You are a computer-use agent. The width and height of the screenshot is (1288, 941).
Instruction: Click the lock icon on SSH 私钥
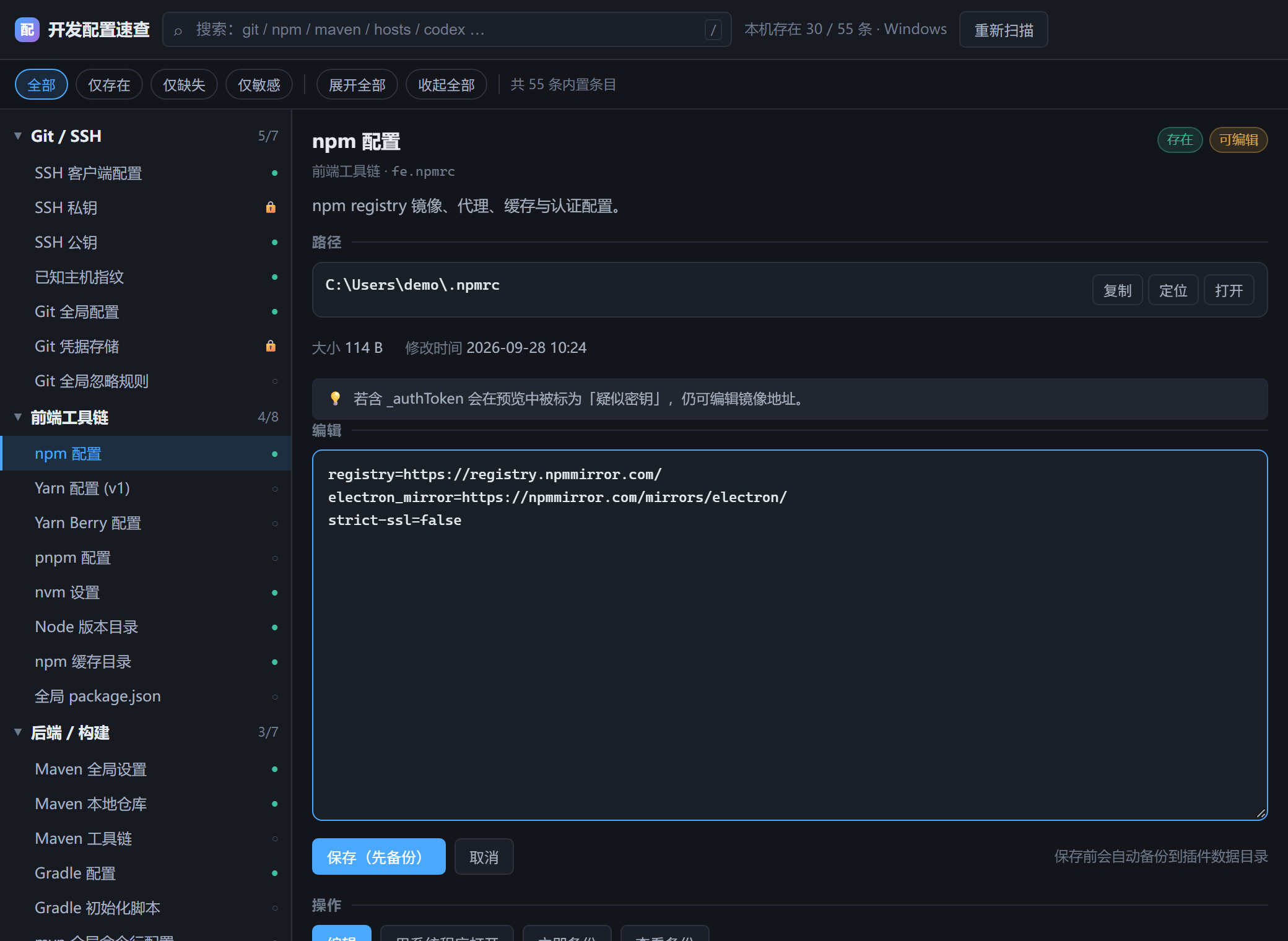(x=271, y=207)
